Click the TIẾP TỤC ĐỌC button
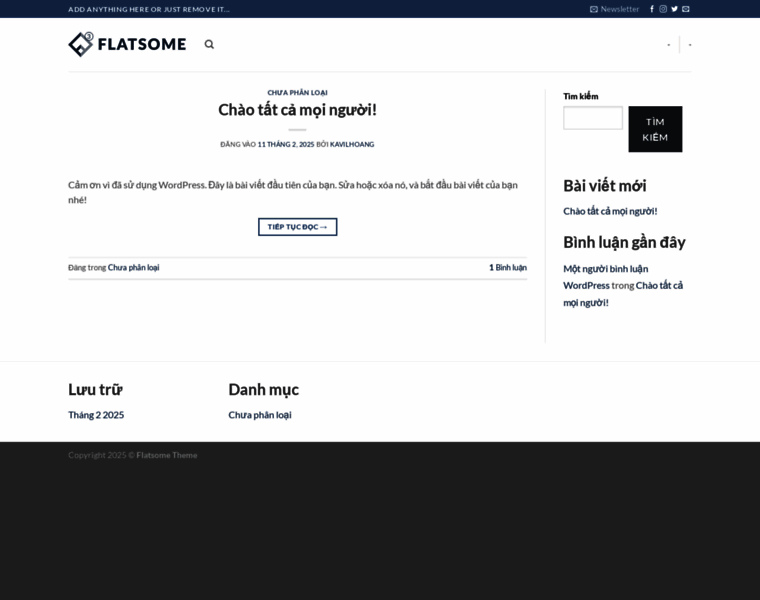Viewport: 760px width, 600px height. [x=297, y=227]
